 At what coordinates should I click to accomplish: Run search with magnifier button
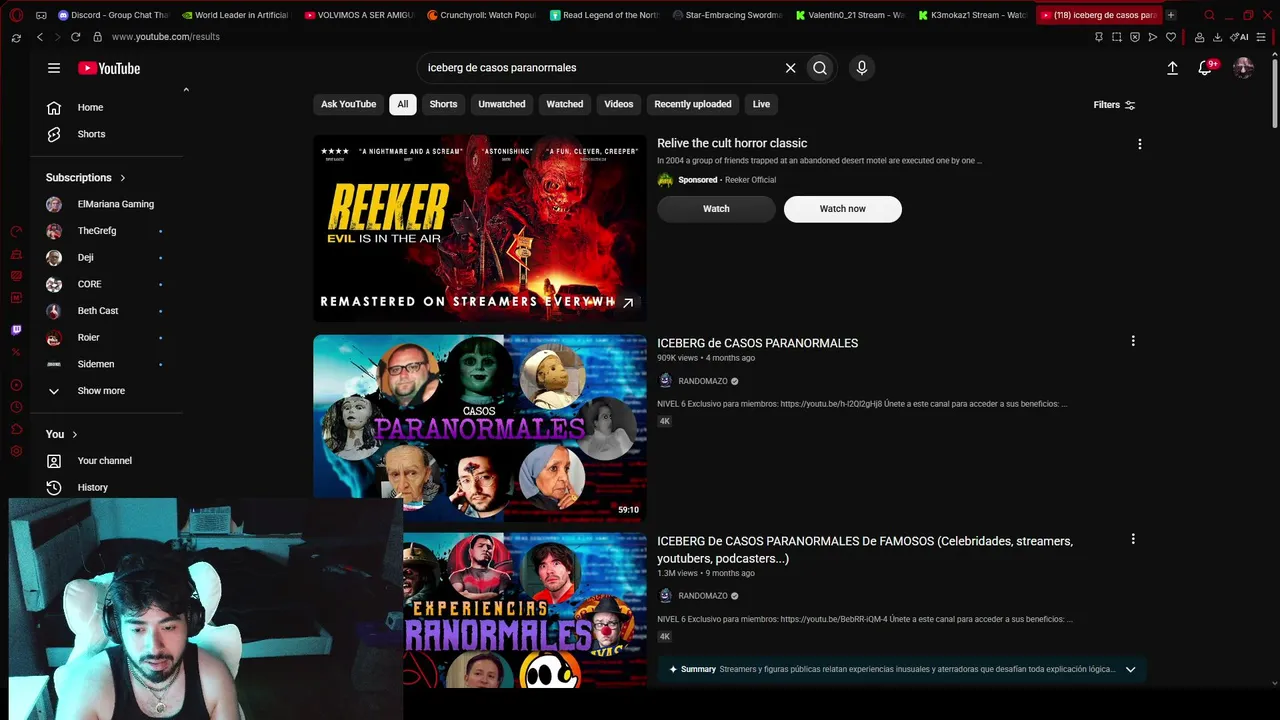point(820,68)
